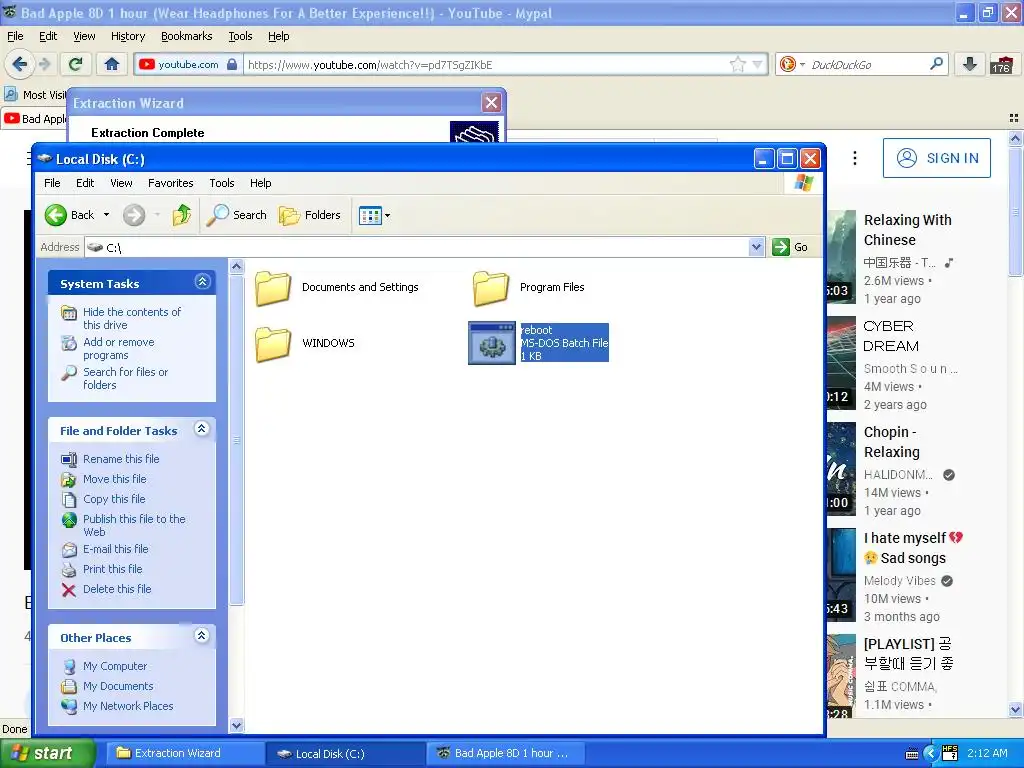Image resolution: width=1024 pixels, height=768 pixels.
Task: Click the Windows start button
Action: point(47,753)
